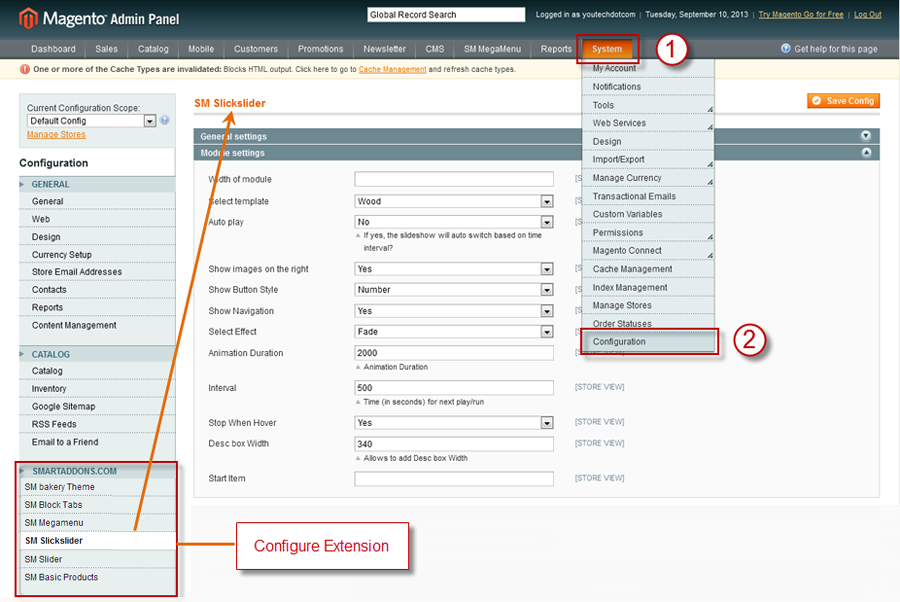Open the SM MegaMenu menu
900x602 pixels.
tap(492, 49)
